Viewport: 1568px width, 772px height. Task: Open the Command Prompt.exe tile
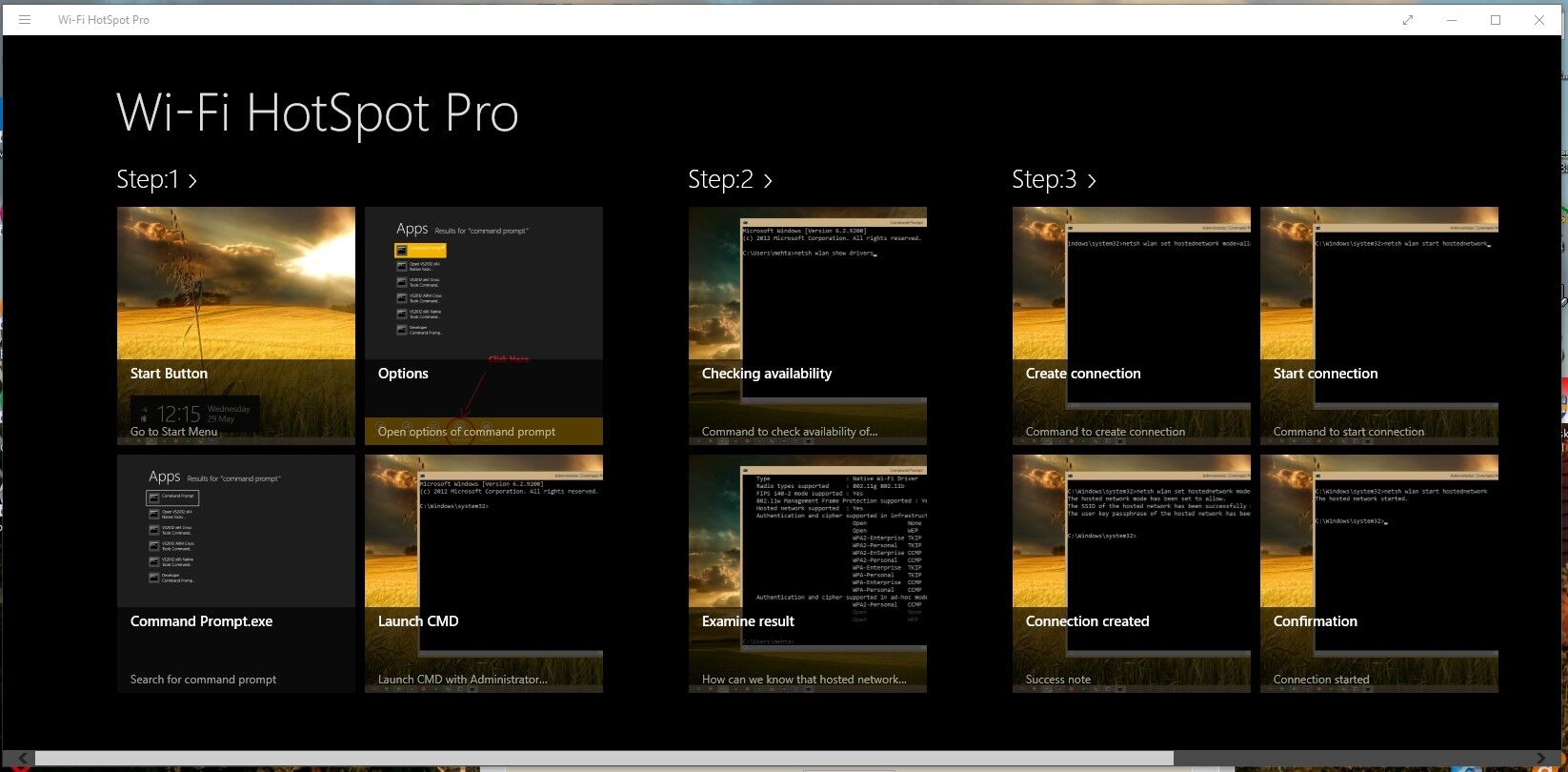(236, 574)
